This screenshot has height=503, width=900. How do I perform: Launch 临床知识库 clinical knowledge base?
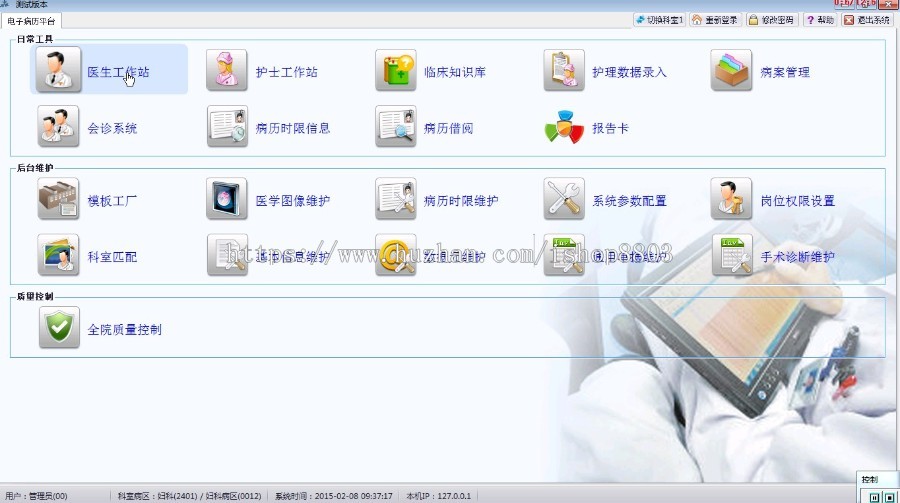tap(430, 70)
